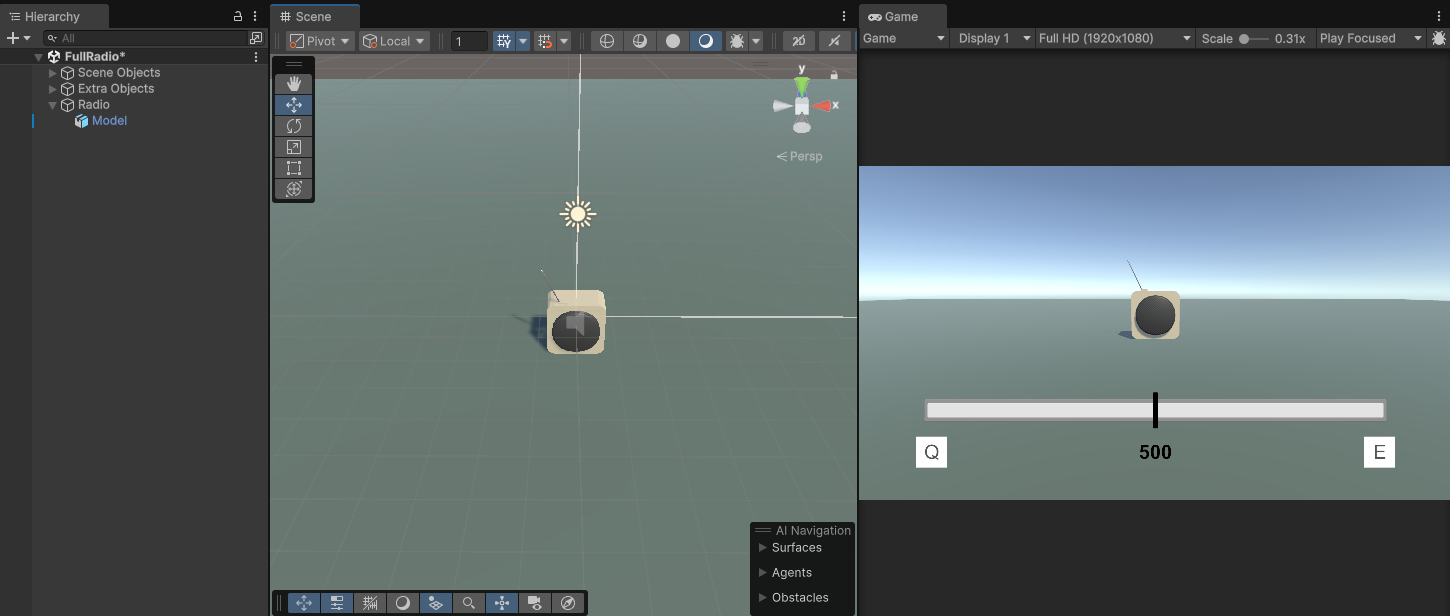Open the Full HD (1920x1080) resolution dropdown
The height and width of the screenshot is (616, 1450).
(x=1113, y=38)
